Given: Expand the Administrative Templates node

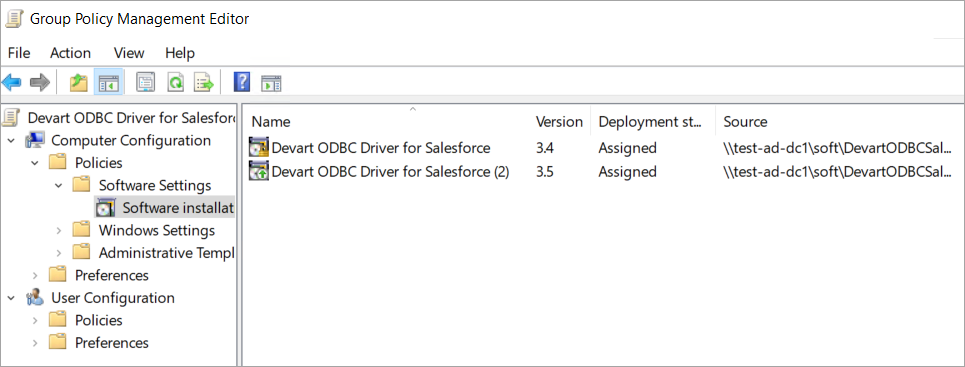Looking at the screenshot, I should coord(58,253).
